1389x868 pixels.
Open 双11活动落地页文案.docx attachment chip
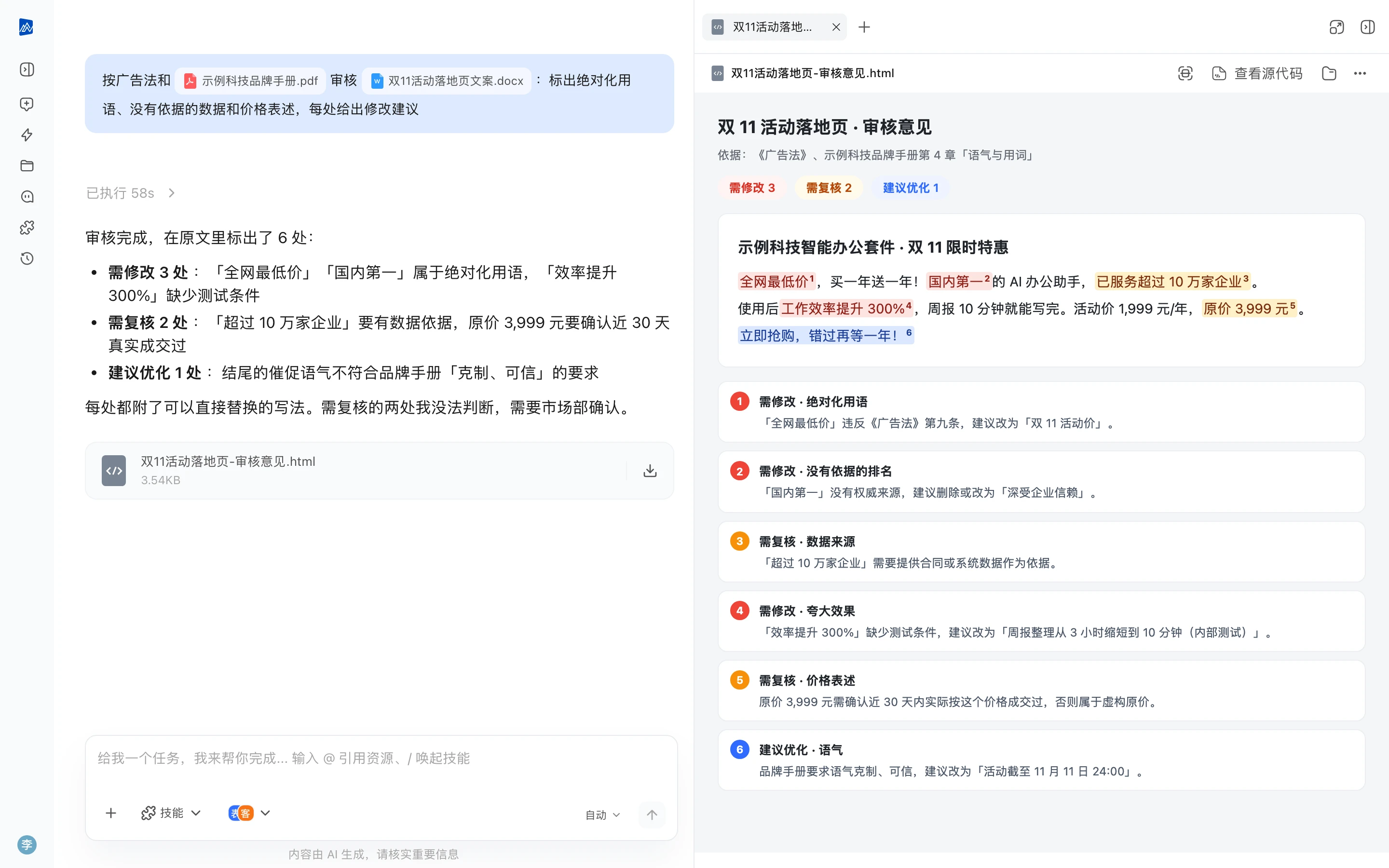tap(447, 81)
